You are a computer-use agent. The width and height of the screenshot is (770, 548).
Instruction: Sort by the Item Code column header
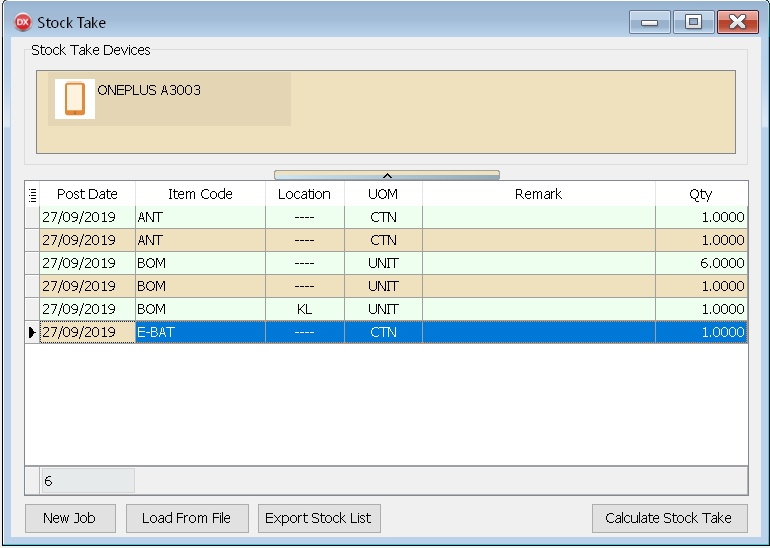coord(200,194)
